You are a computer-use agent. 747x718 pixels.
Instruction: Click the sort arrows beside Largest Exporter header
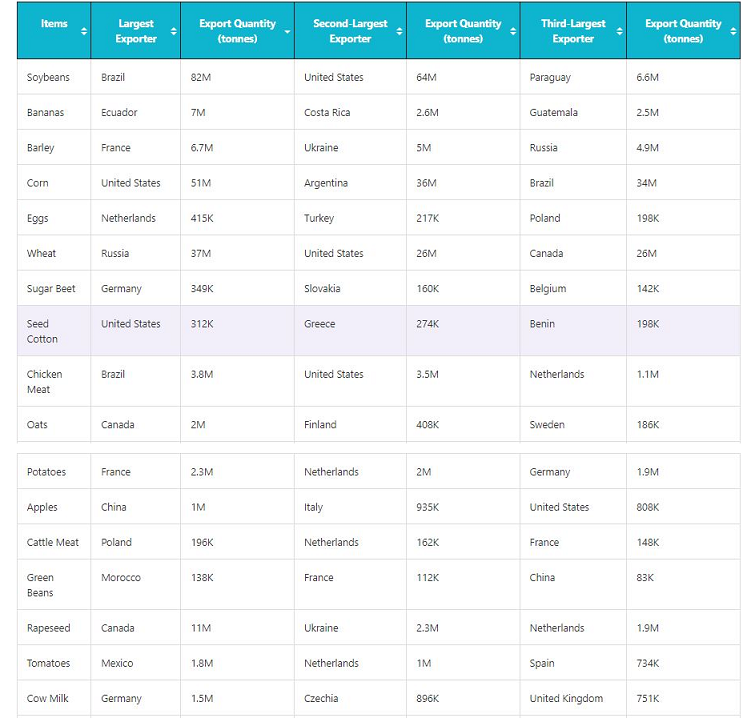(x=173, y=31)
